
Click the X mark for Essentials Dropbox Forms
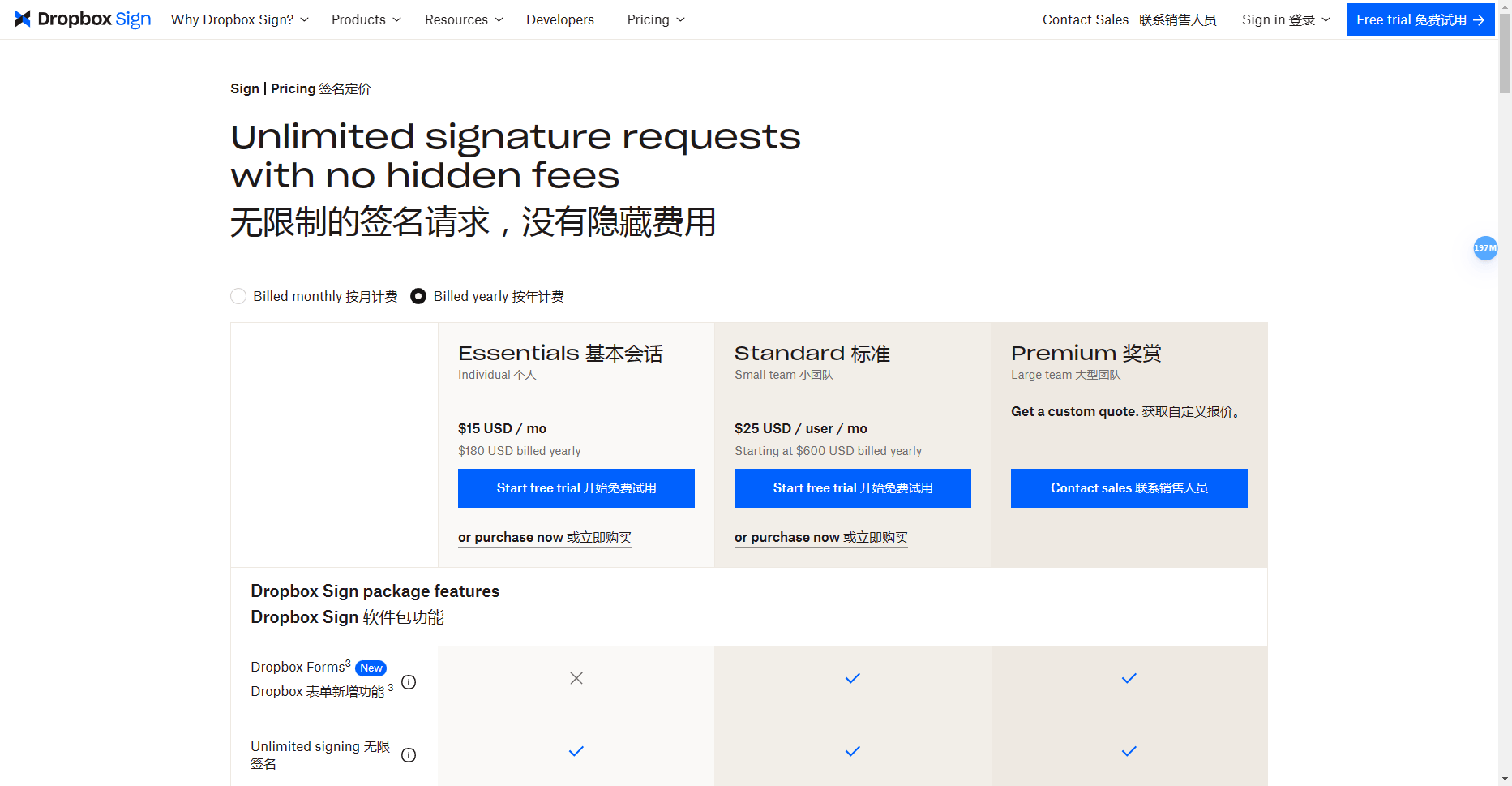point(576,678)
